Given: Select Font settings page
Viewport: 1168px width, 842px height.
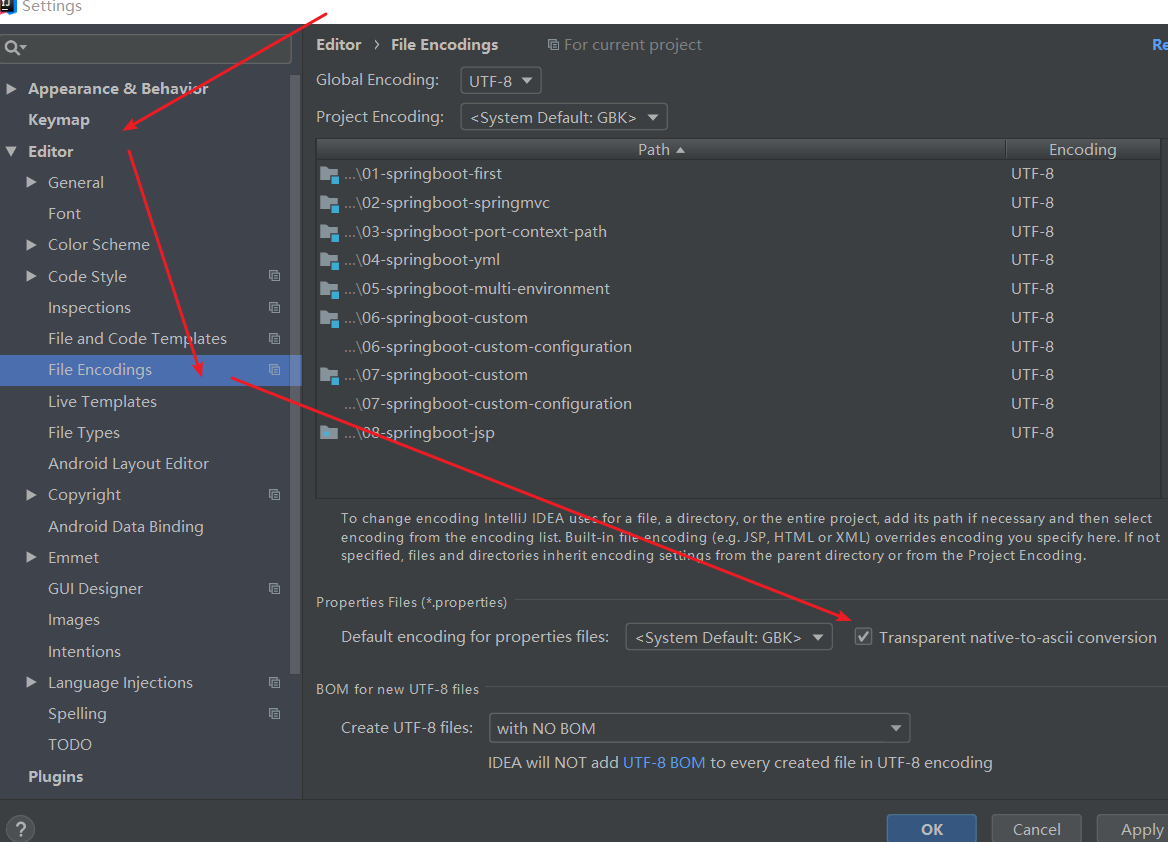Looking at the screenshot, I should tap(64, 214).
